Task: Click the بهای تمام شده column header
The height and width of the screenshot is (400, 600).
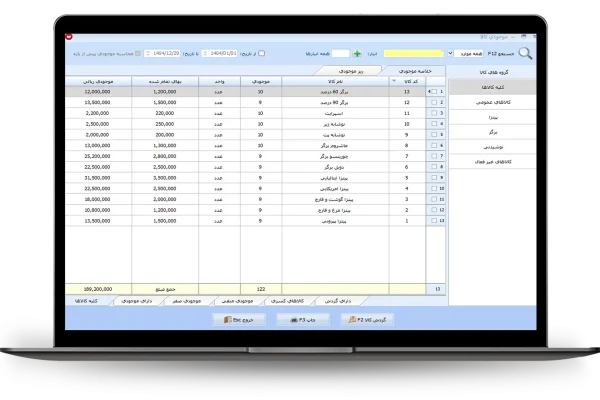Action: [165, 82]
